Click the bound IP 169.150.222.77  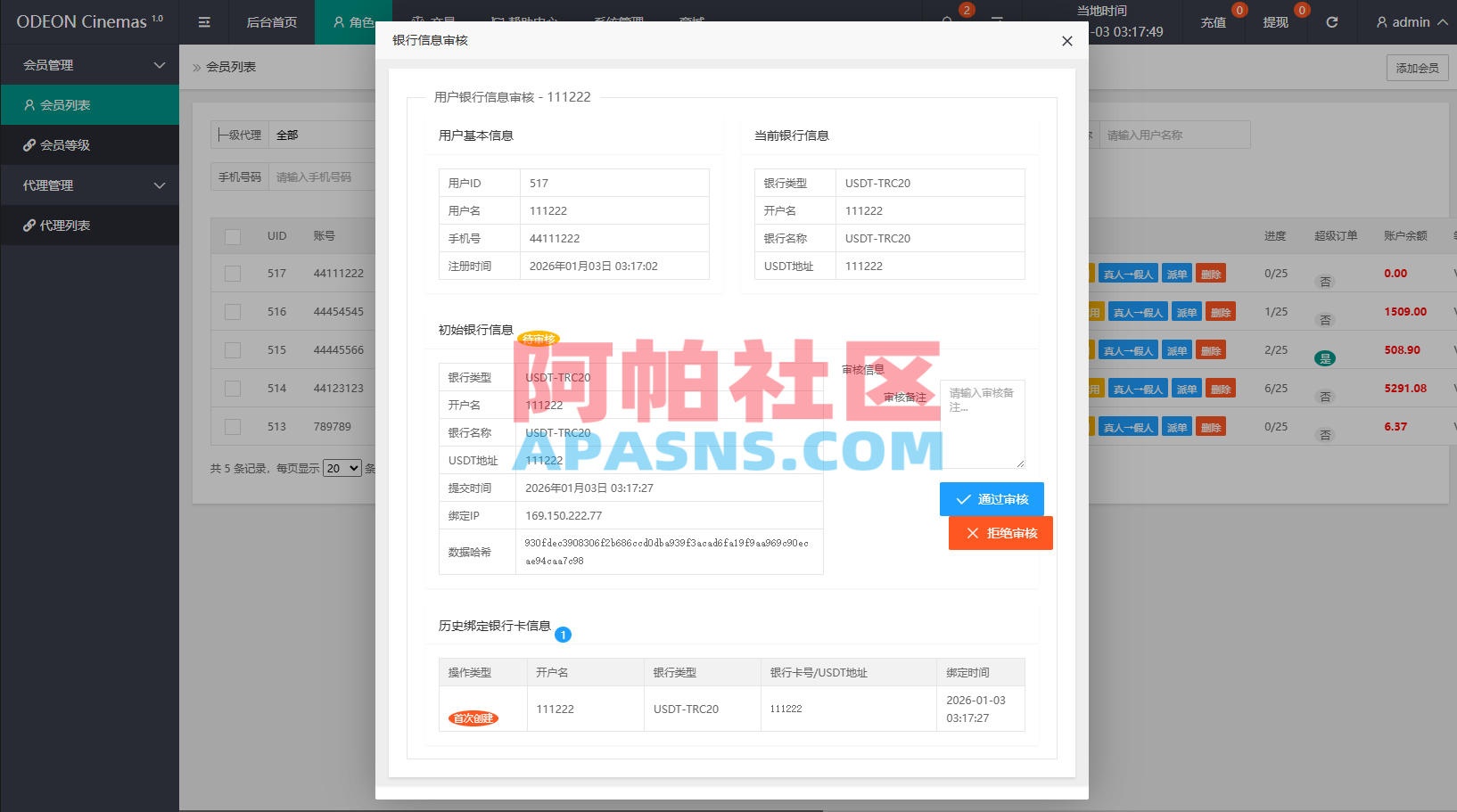click(564, 516)
